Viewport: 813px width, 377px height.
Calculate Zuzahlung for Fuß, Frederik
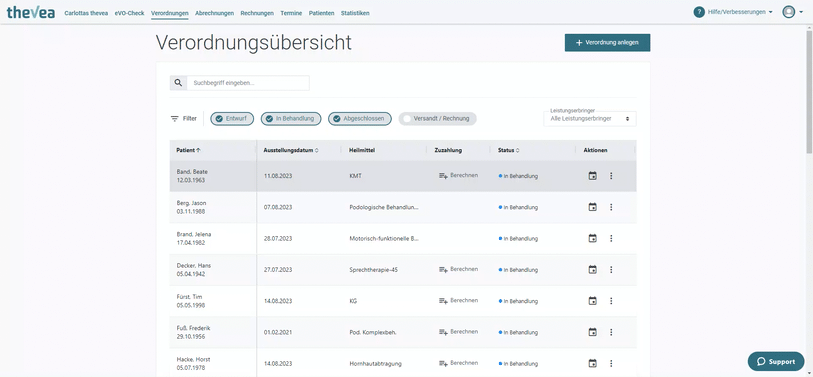[x=458, y=332]
